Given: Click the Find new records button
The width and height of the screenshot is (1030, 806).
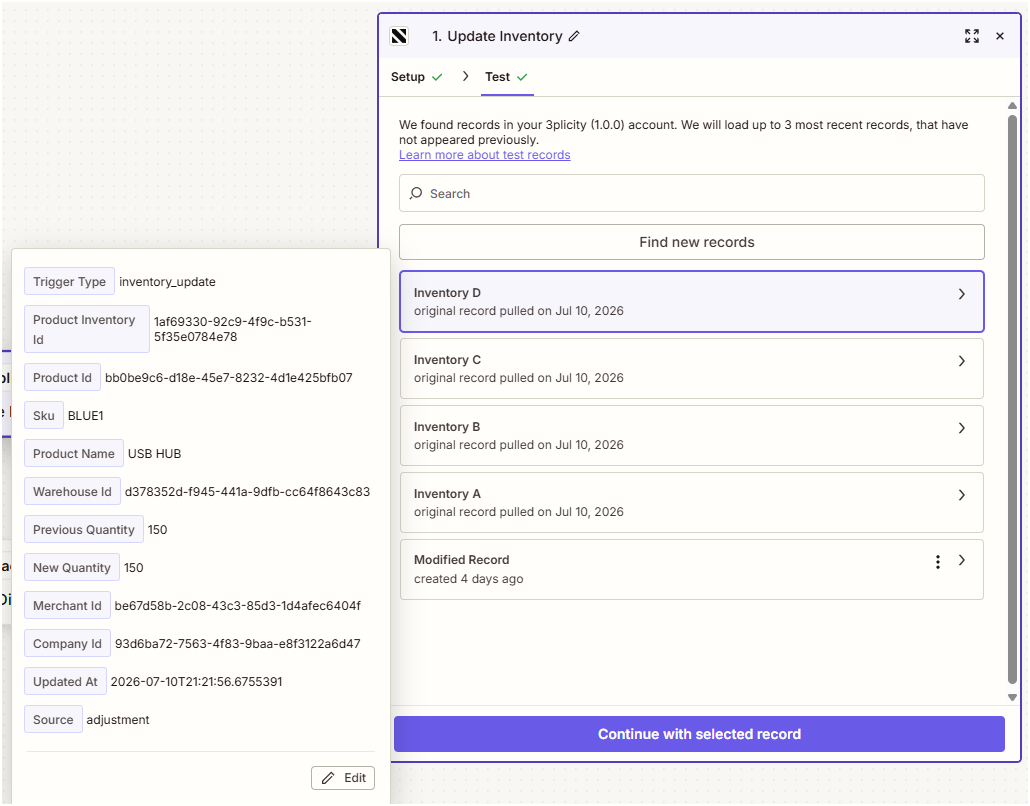Looking at the screenshot, I should (x=692, y=242).
